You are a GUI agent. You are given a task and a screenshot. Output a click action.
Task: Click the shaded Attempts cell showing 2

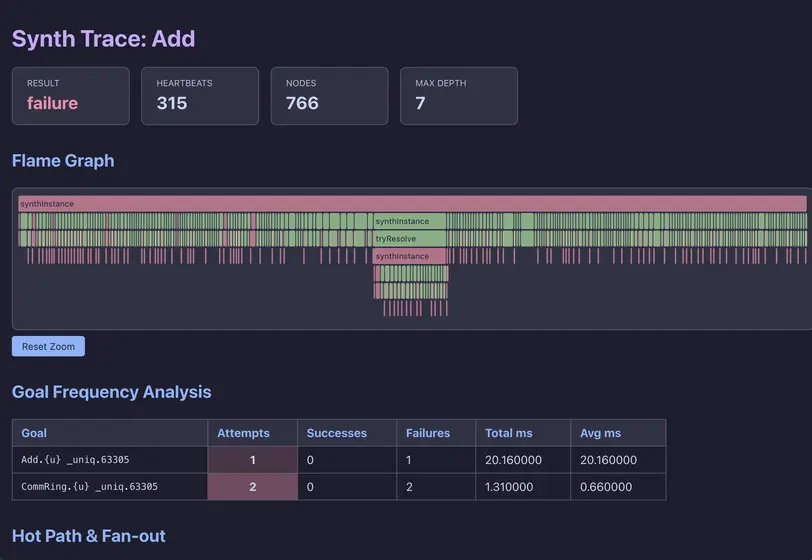[x=252, y=487]
